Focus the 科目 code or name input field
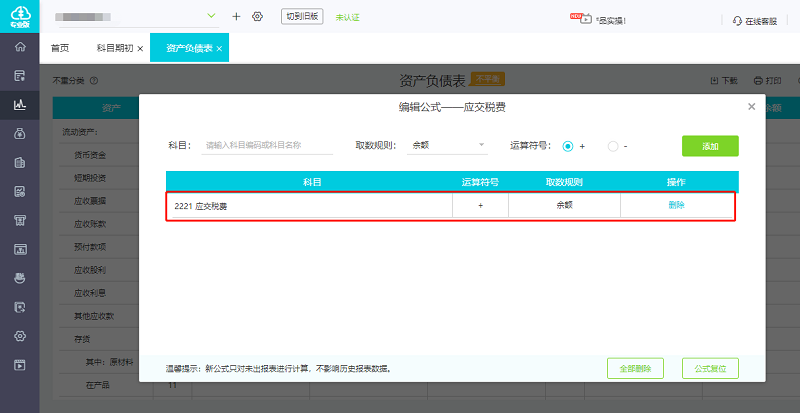The width and height of the screenshot is (800, 413). (x=268, y=146)
